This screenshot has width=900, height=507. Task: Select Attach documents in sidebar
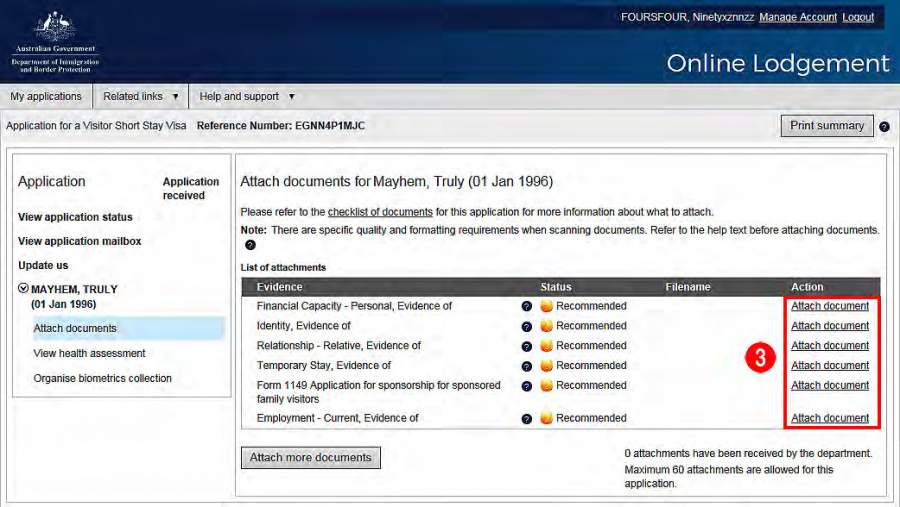pyautogui.click(x=129, y=328)
